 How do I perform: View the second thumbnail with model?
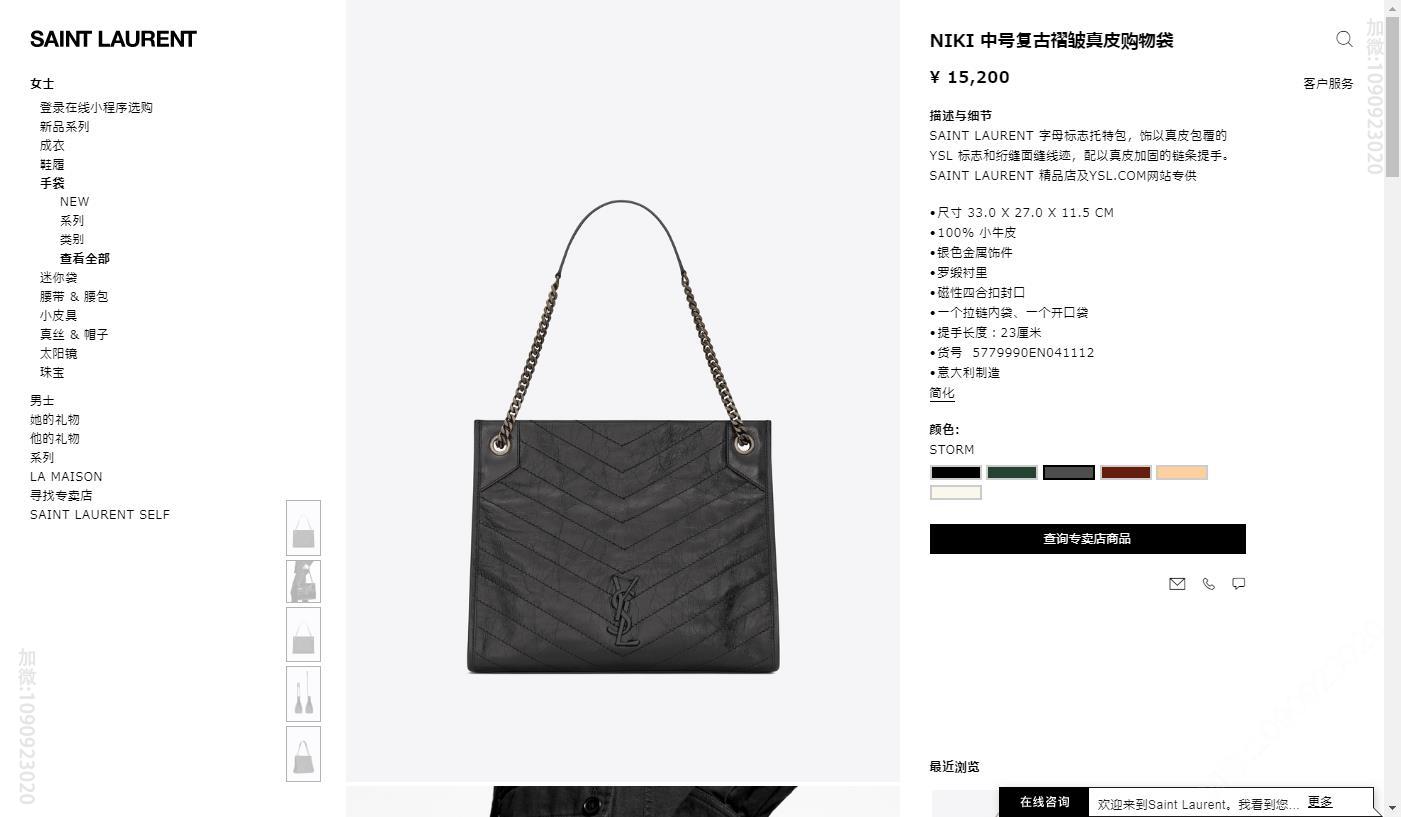click(x=304, y=581)
